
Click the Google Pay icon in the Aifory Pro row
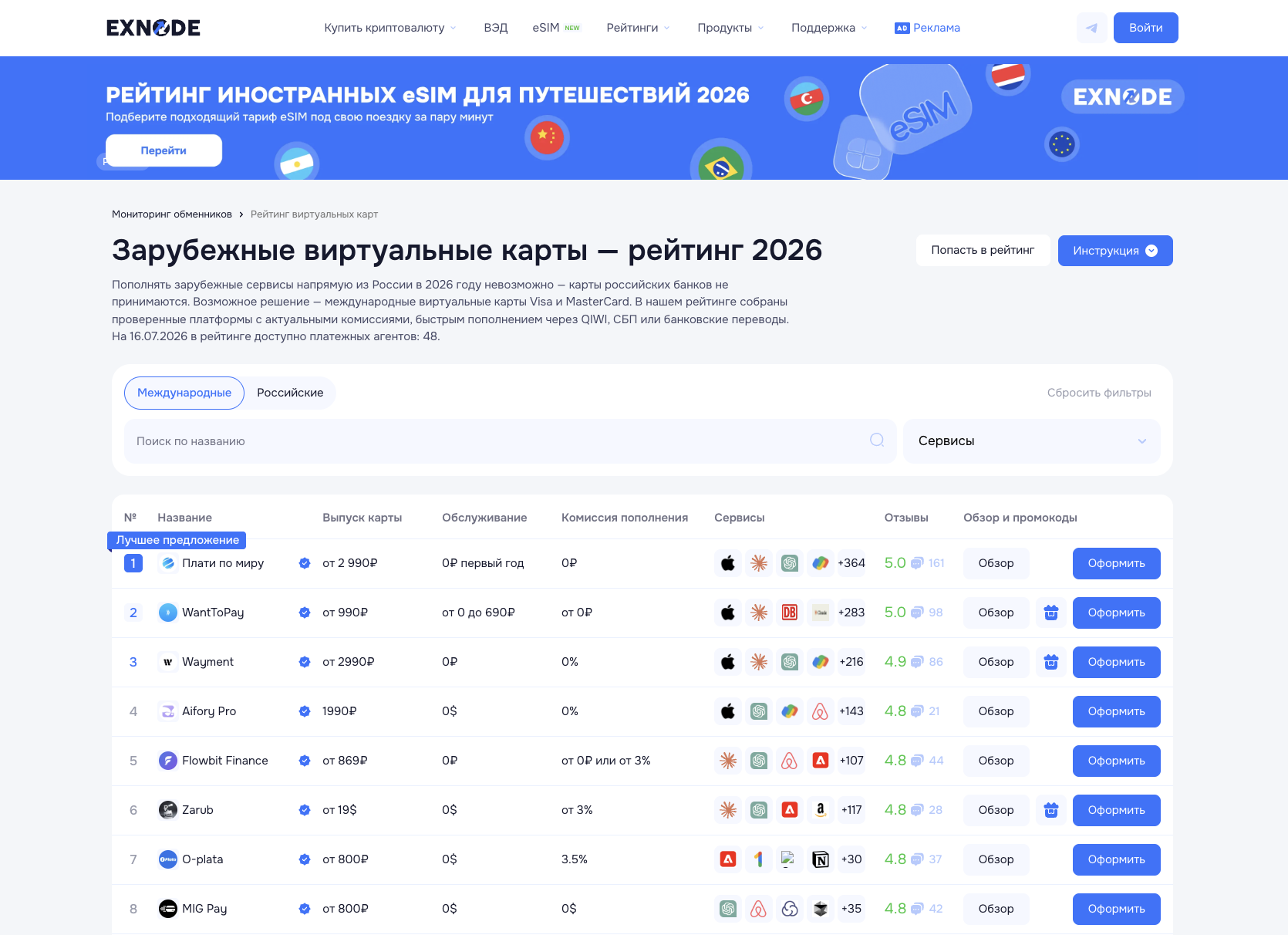(790, 711)
